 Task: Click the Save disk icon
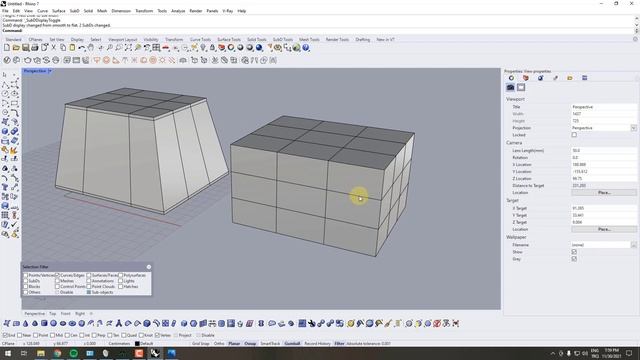pos(25,48)
